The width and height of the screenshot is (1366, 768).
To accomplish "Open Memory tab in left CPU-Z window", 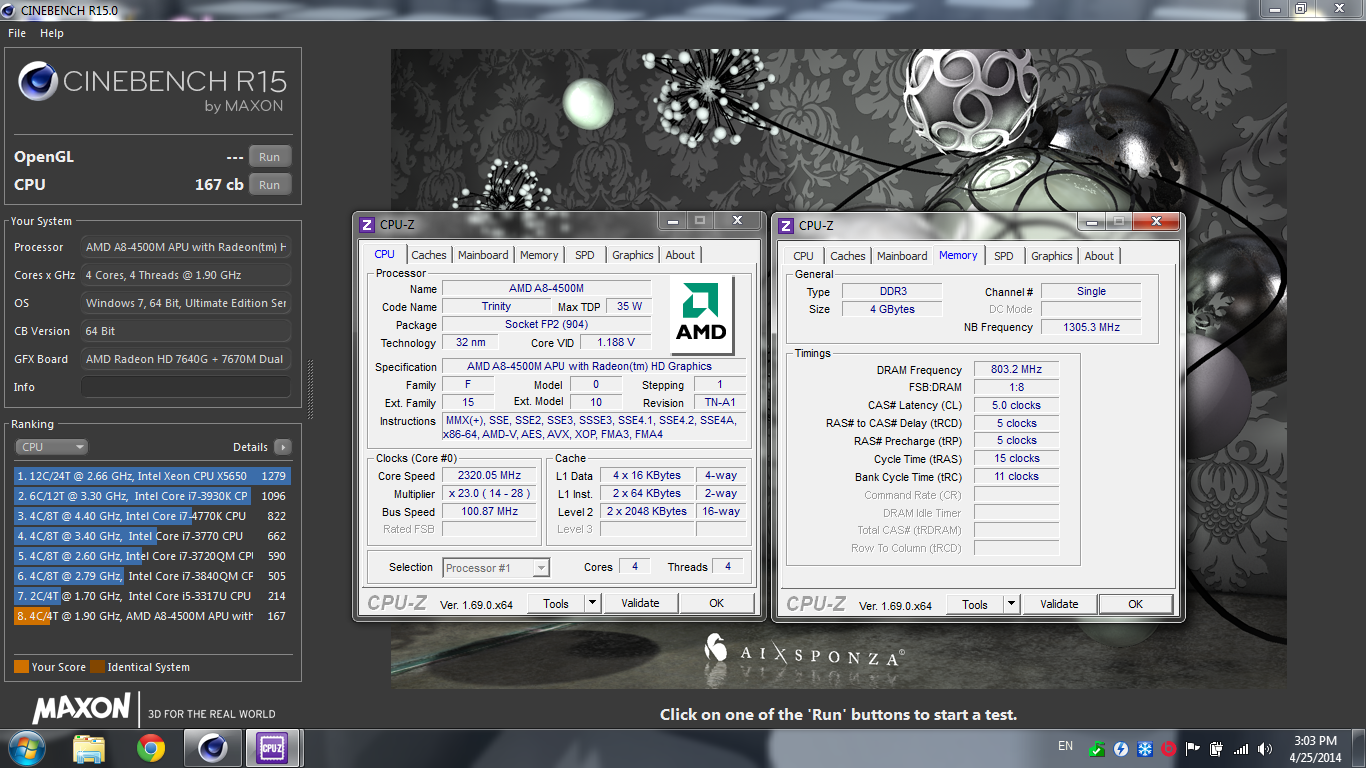I will (x=539, y=255).
